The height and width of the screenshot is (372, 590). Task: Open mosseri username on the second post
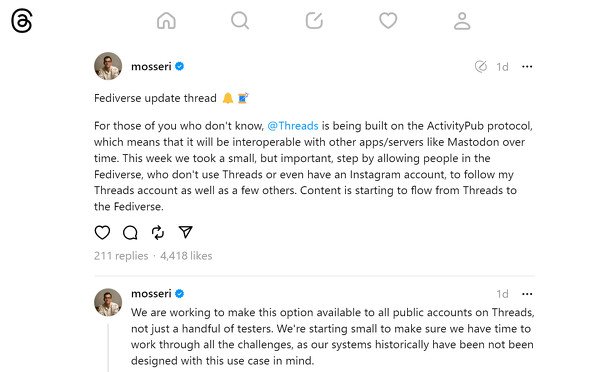click(151, 293)
